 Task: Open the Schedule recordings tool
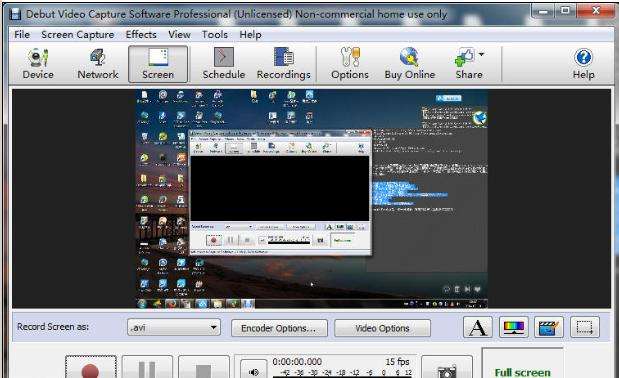[223, 64]
